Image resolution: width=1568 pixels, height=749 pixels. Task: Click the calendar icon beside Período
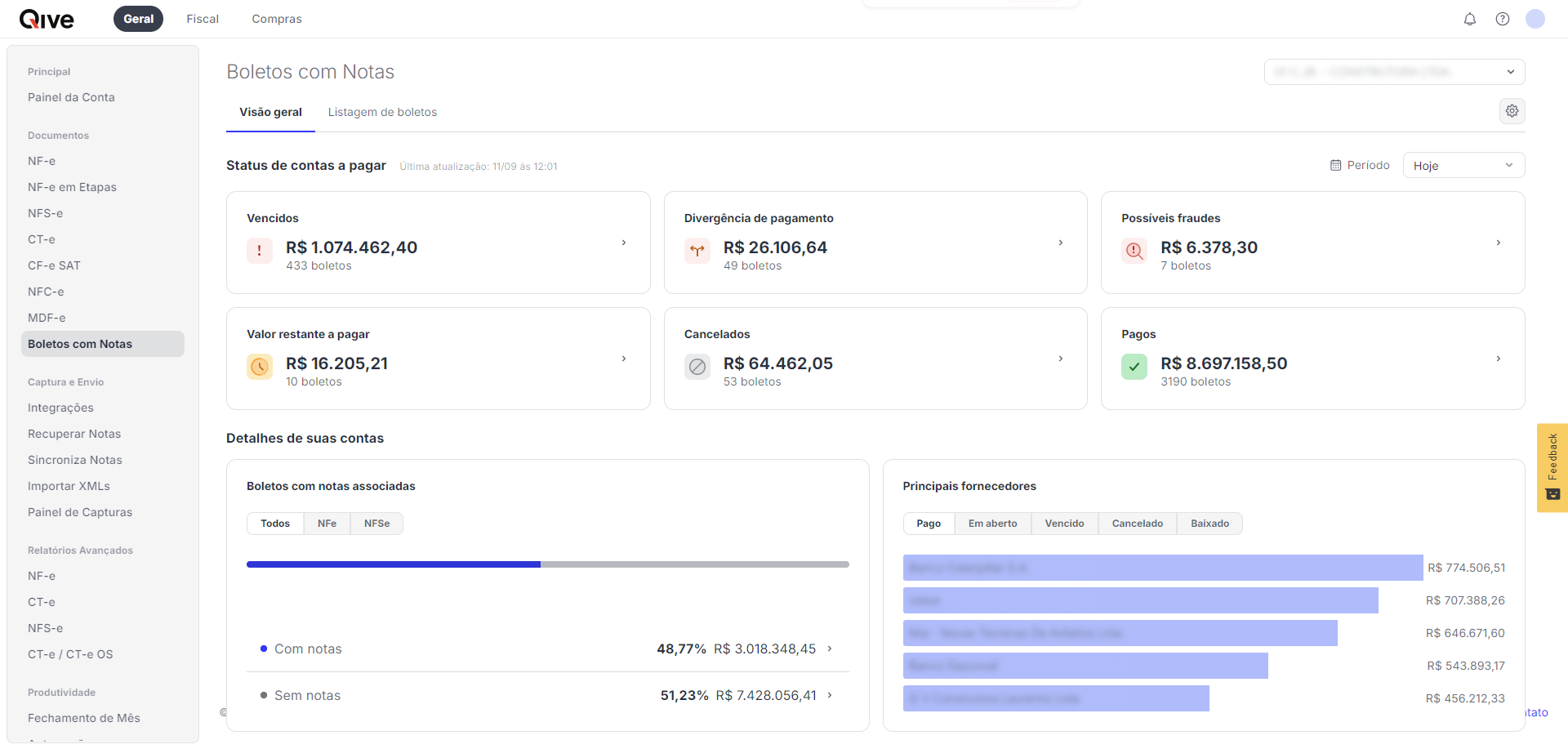1336,165
